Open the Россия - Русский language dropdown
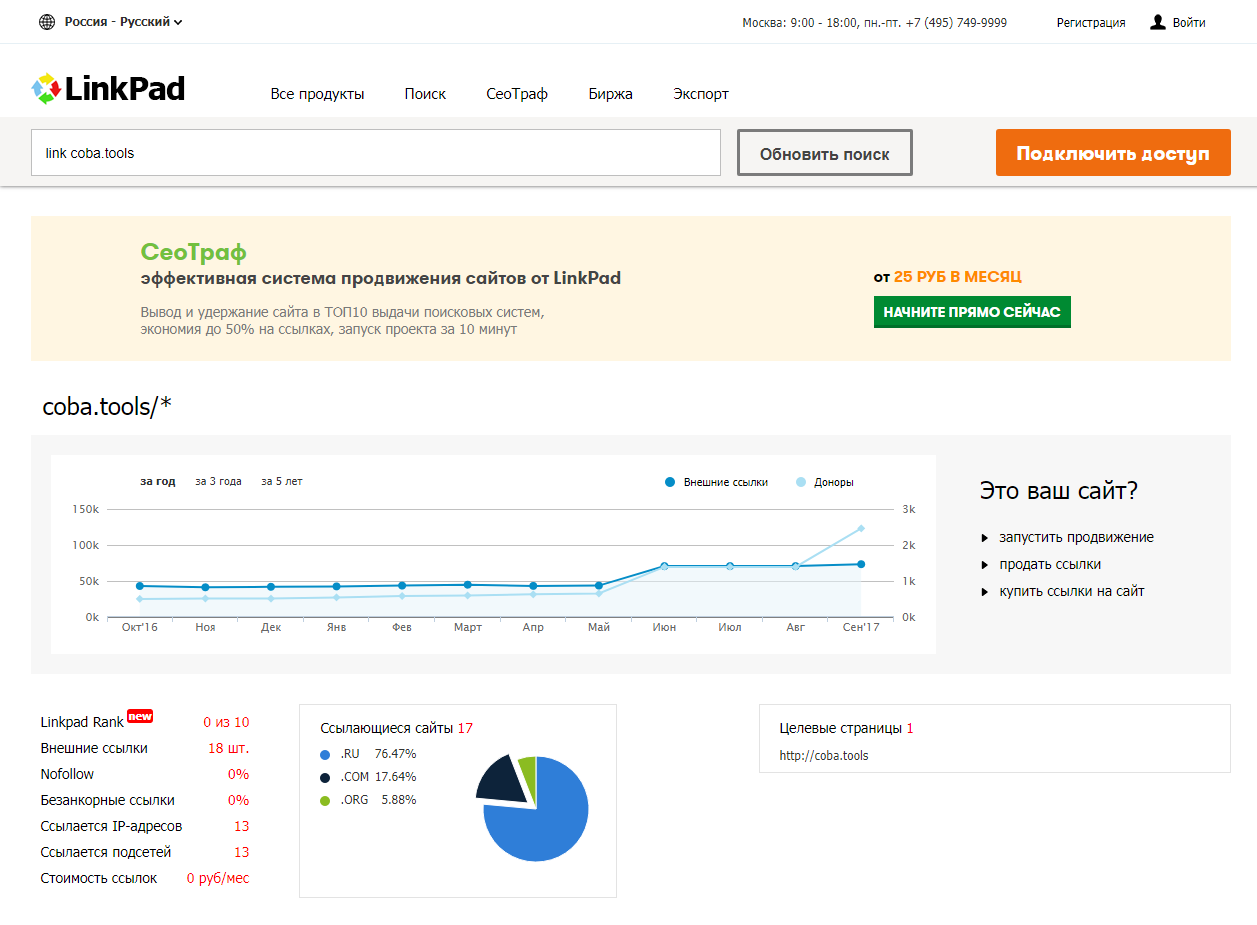This screenshot has height=925, width=1257. [123, 22]
